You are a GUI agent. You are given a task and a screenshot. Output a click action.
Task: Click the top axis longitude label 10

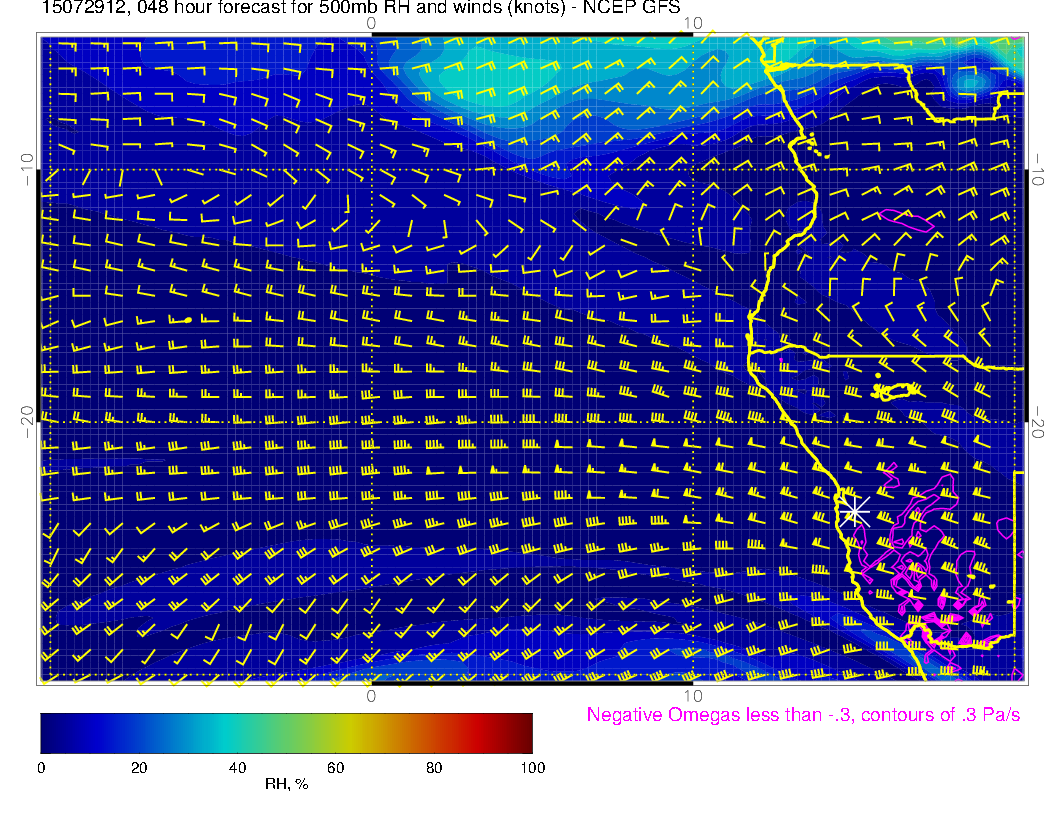692,23
